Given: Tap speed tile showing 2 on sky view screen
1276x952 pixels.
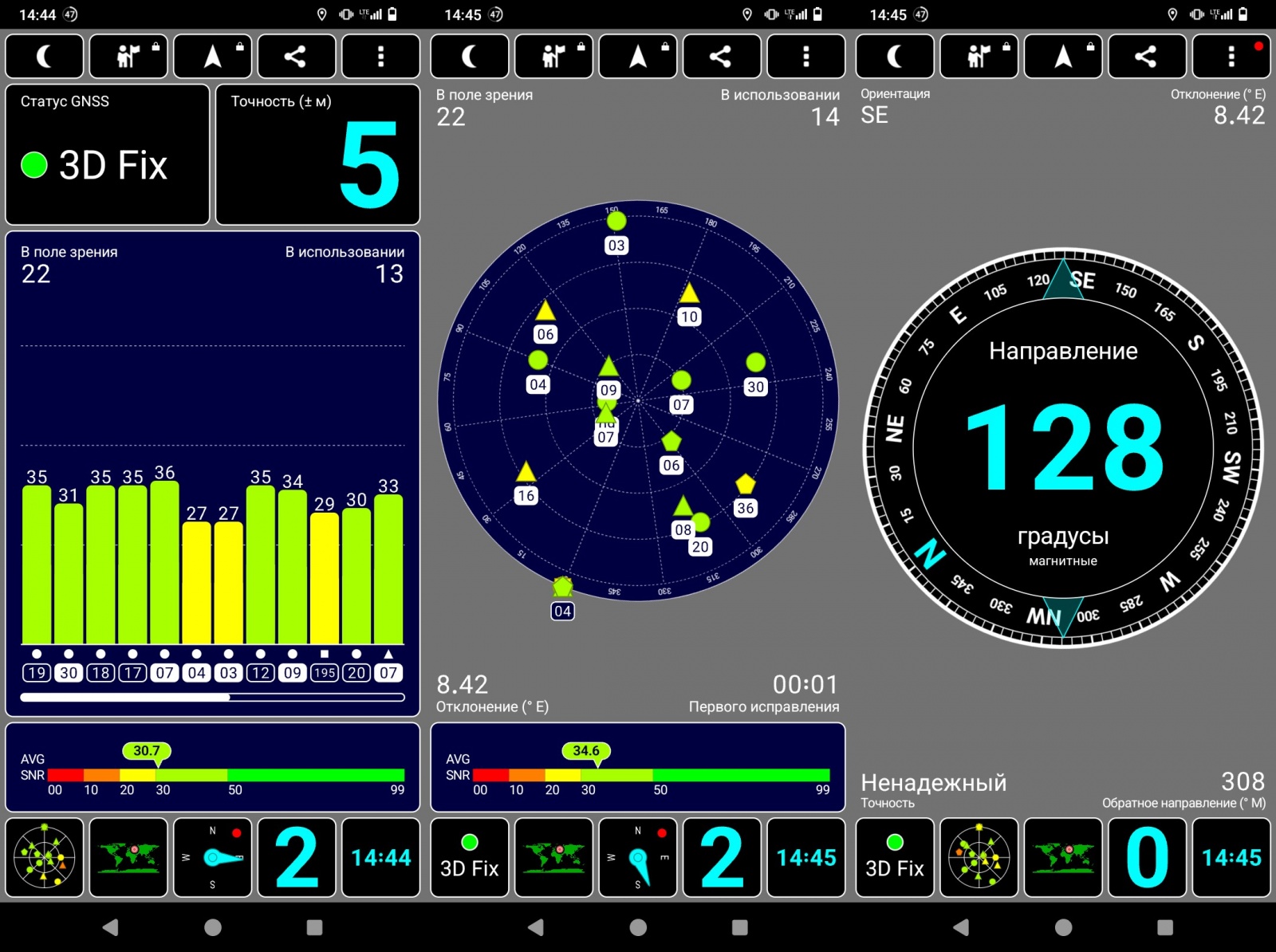Looking at the screenshot, I should click(722, 857).
